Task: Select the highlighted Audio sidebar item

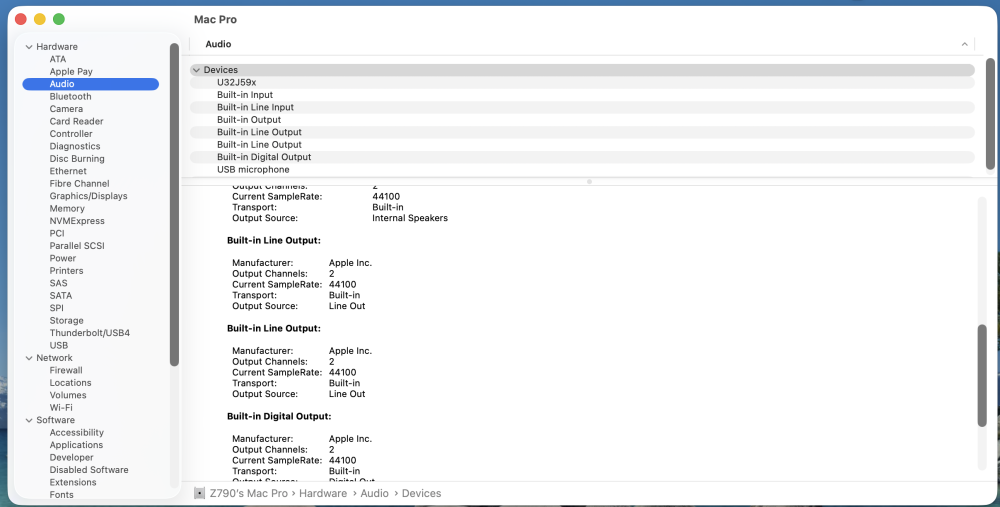Action: coord(91,84)
